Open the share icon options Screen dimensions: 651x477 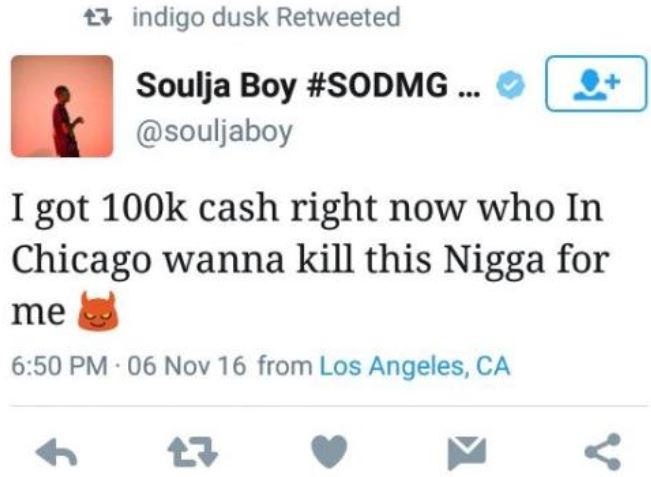pyautogui.click(x=603, y=452)
